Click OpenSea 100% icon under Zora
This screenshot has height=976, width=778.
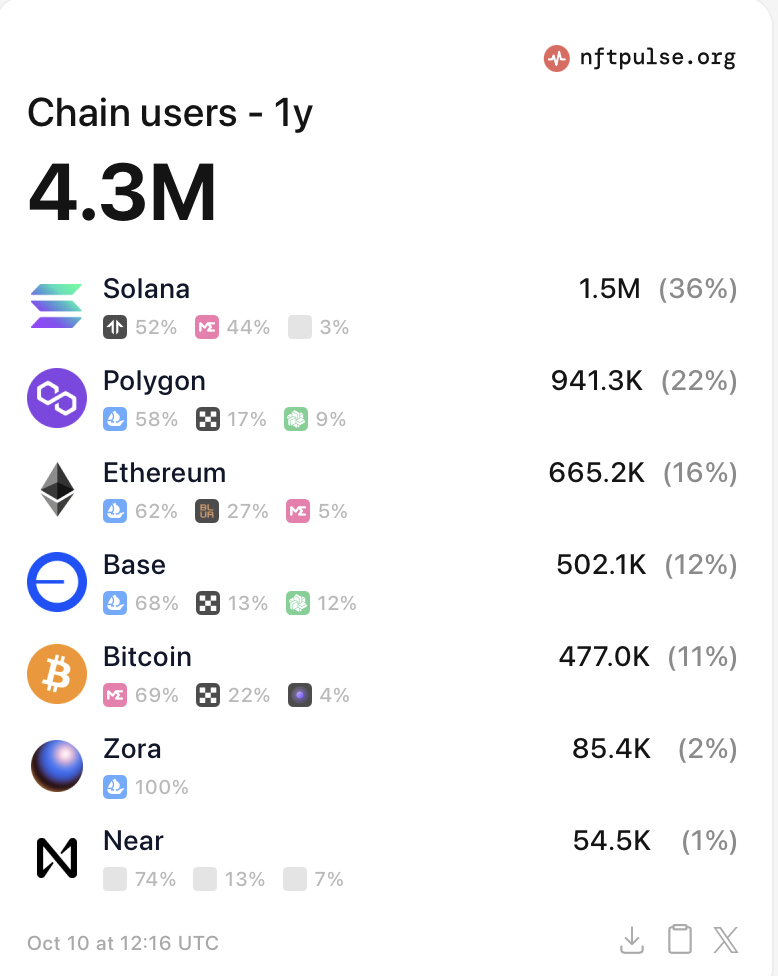(115, 787)
